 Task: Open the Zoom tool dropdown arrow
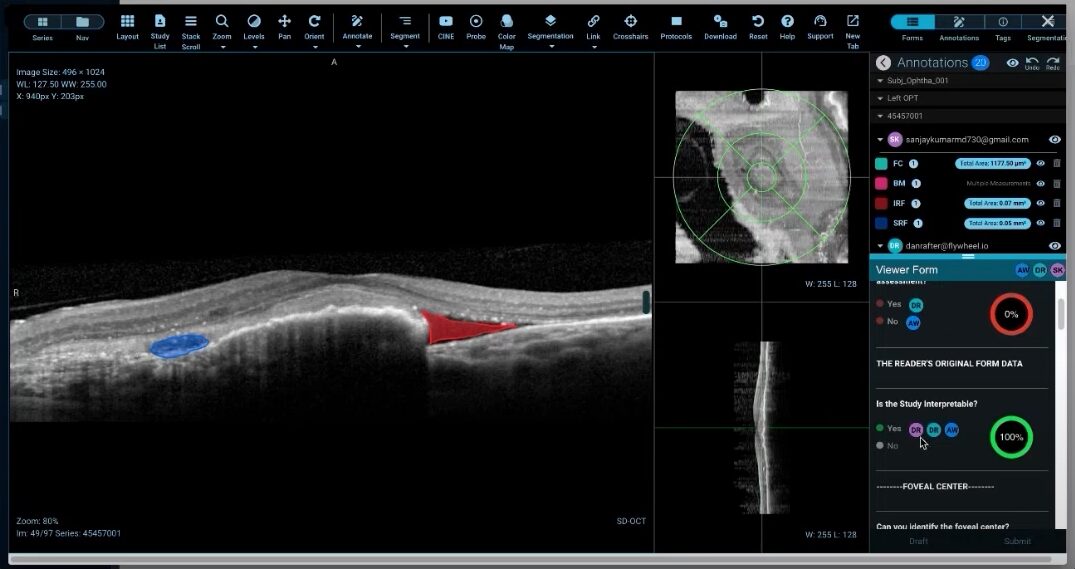[221, 47]
